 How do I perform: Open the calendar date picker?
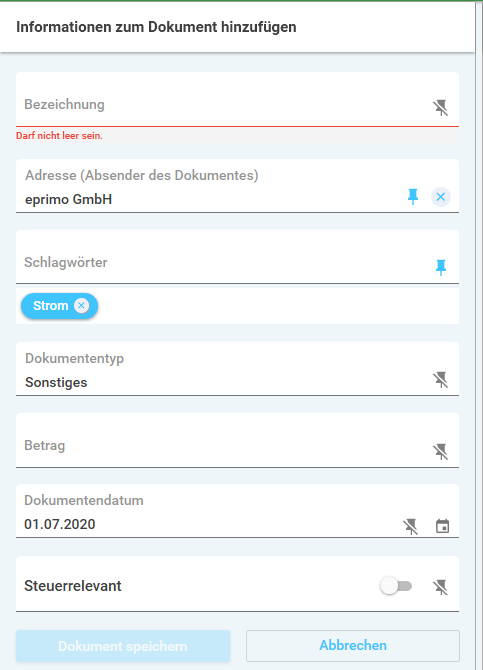coord(442,526)
